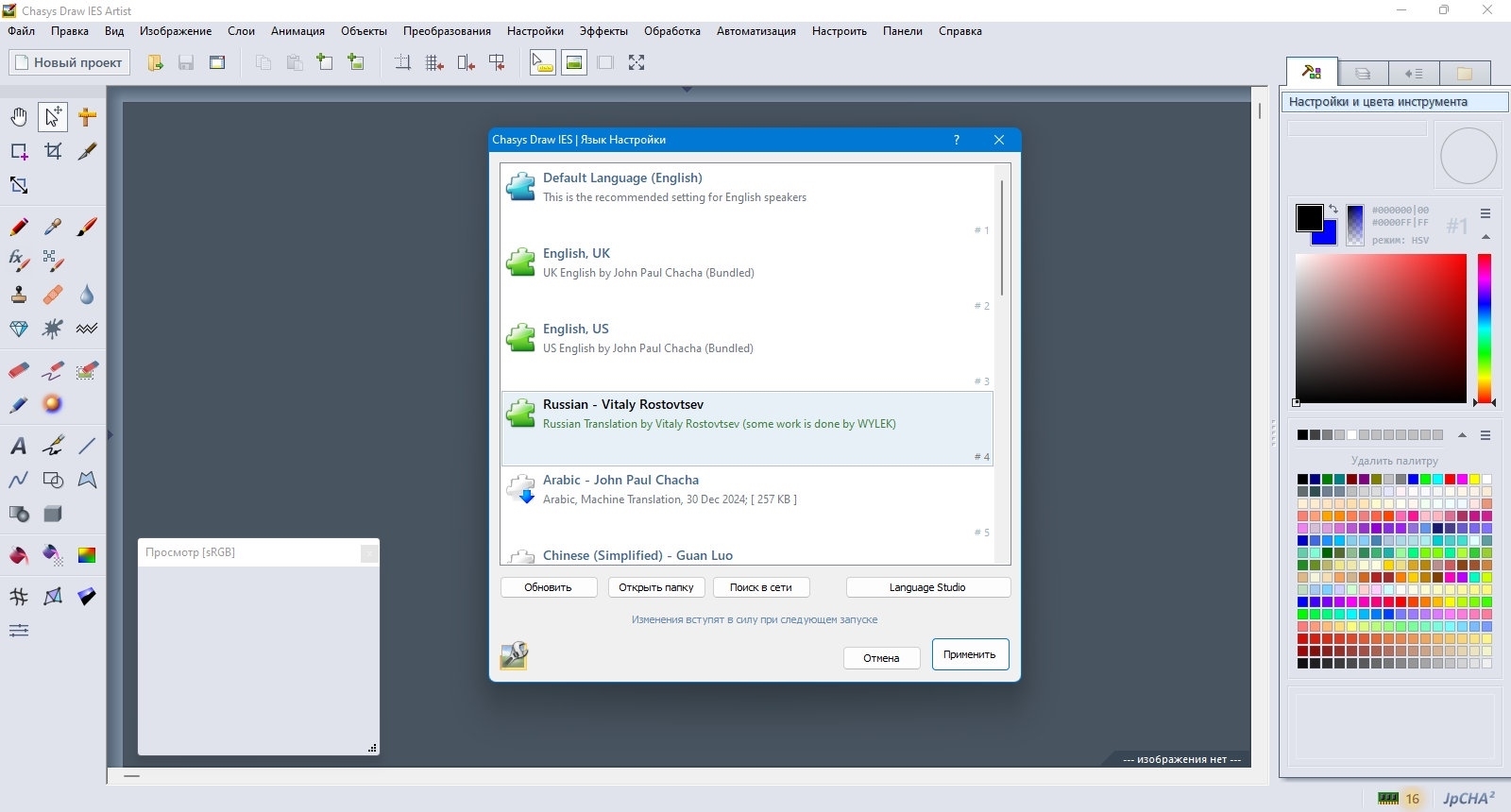This screenshot has width=1511, height=812.
Task: Select the Text tool
Action: (19, 446)
